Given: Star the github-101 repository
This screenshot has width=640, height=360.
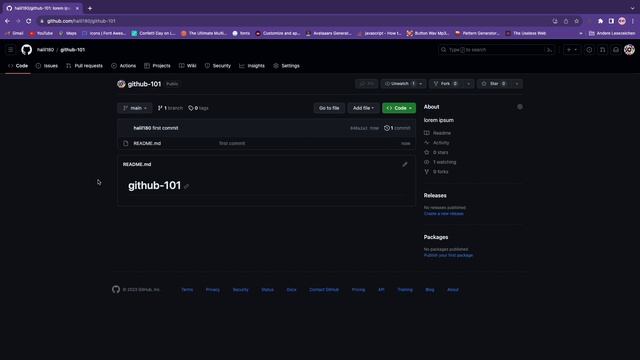Looking at the screenshot, I should click(x=494, y=84).
